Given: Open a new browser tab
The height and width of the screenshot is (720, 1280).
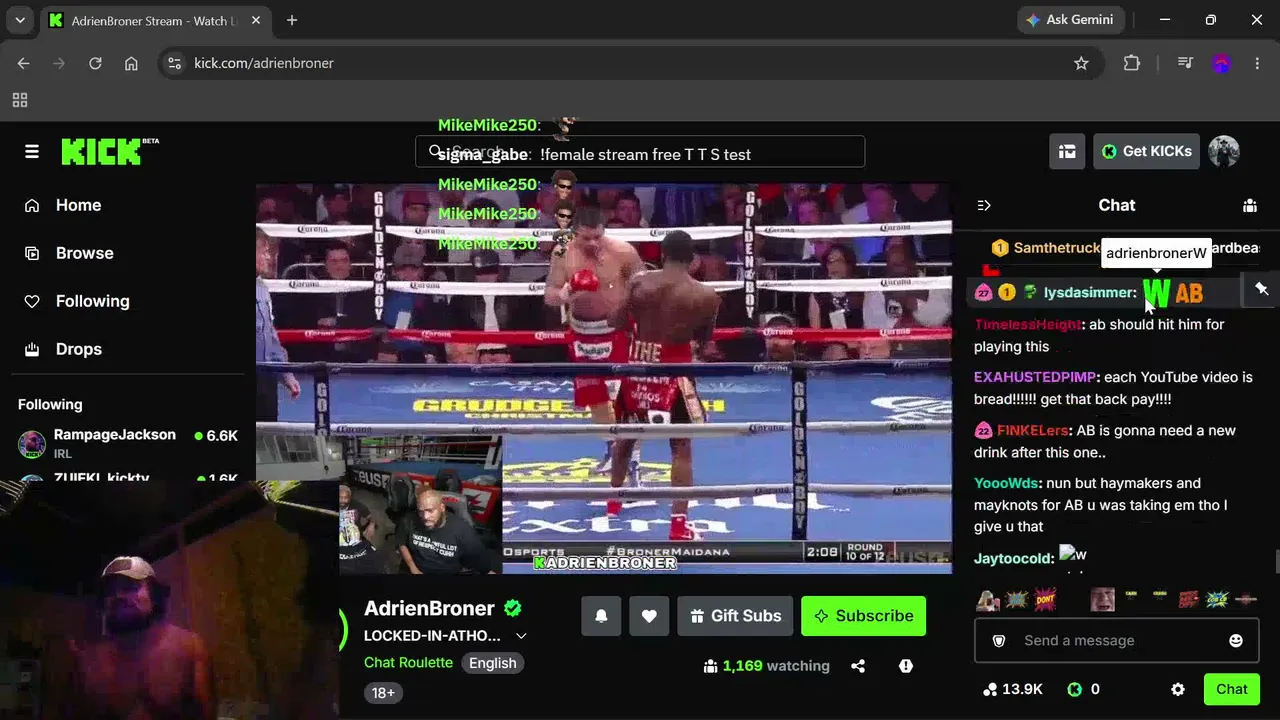Looking at the screenshot, I should [292, 20].
